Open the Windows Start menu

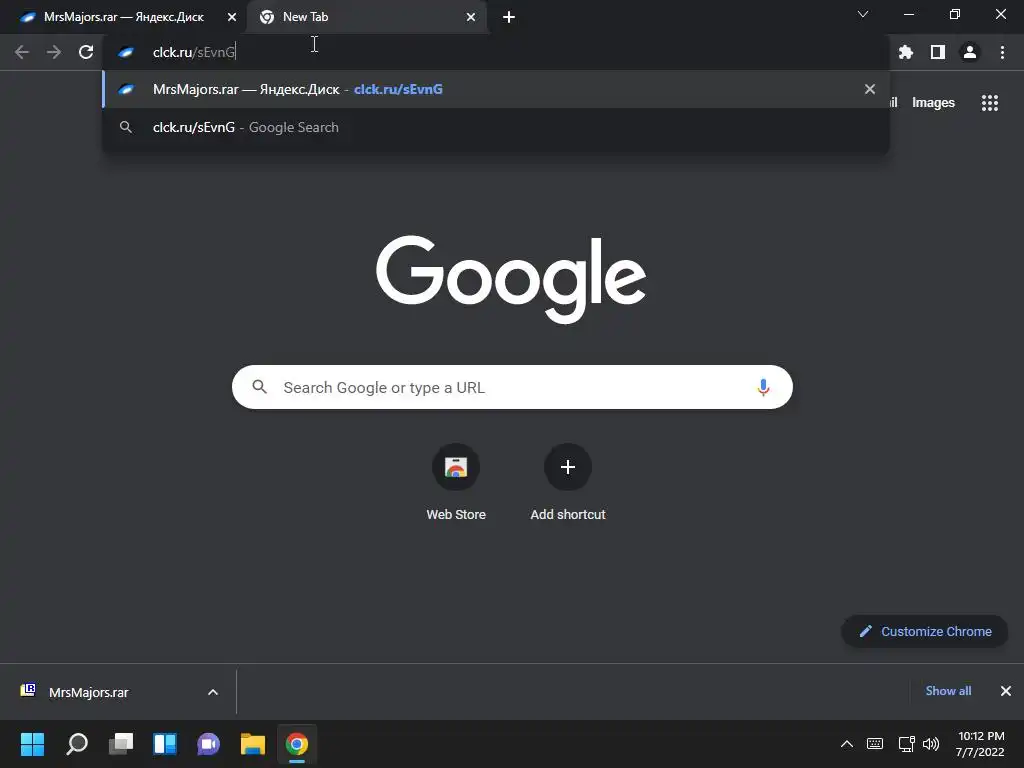coord(32,744)
